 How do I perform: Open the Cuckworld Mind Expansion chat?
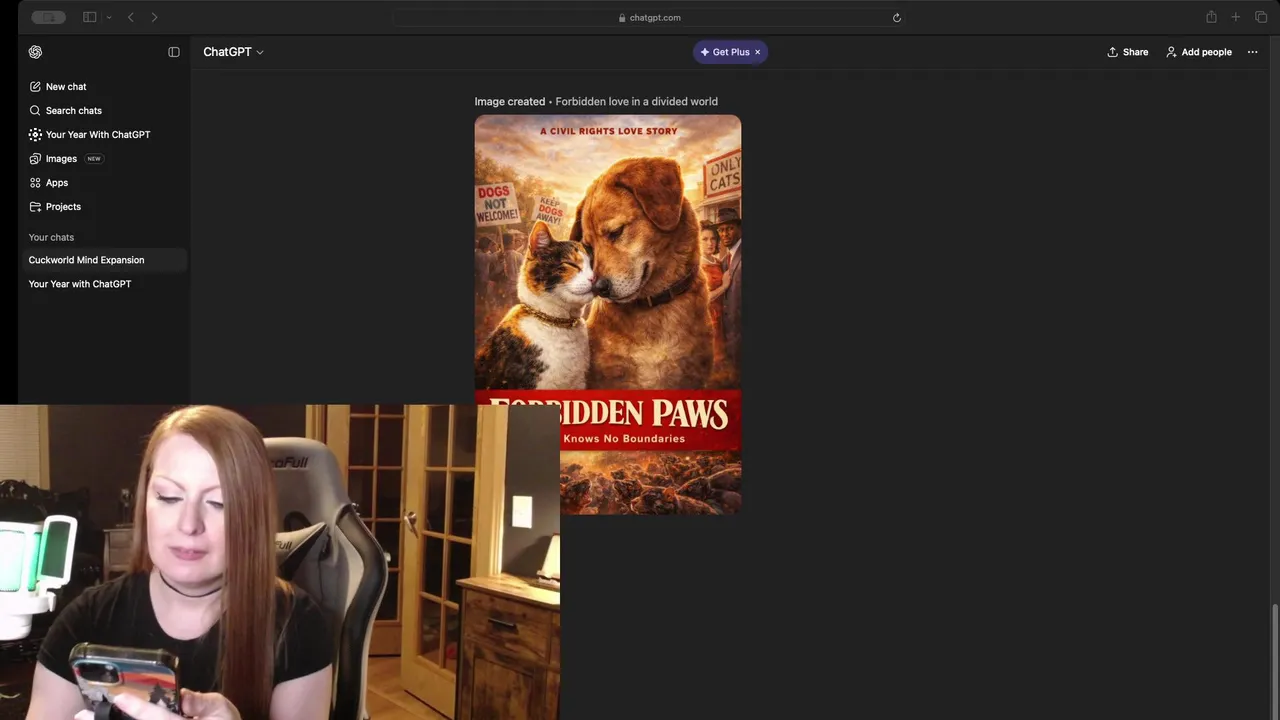tap(103, 260)
